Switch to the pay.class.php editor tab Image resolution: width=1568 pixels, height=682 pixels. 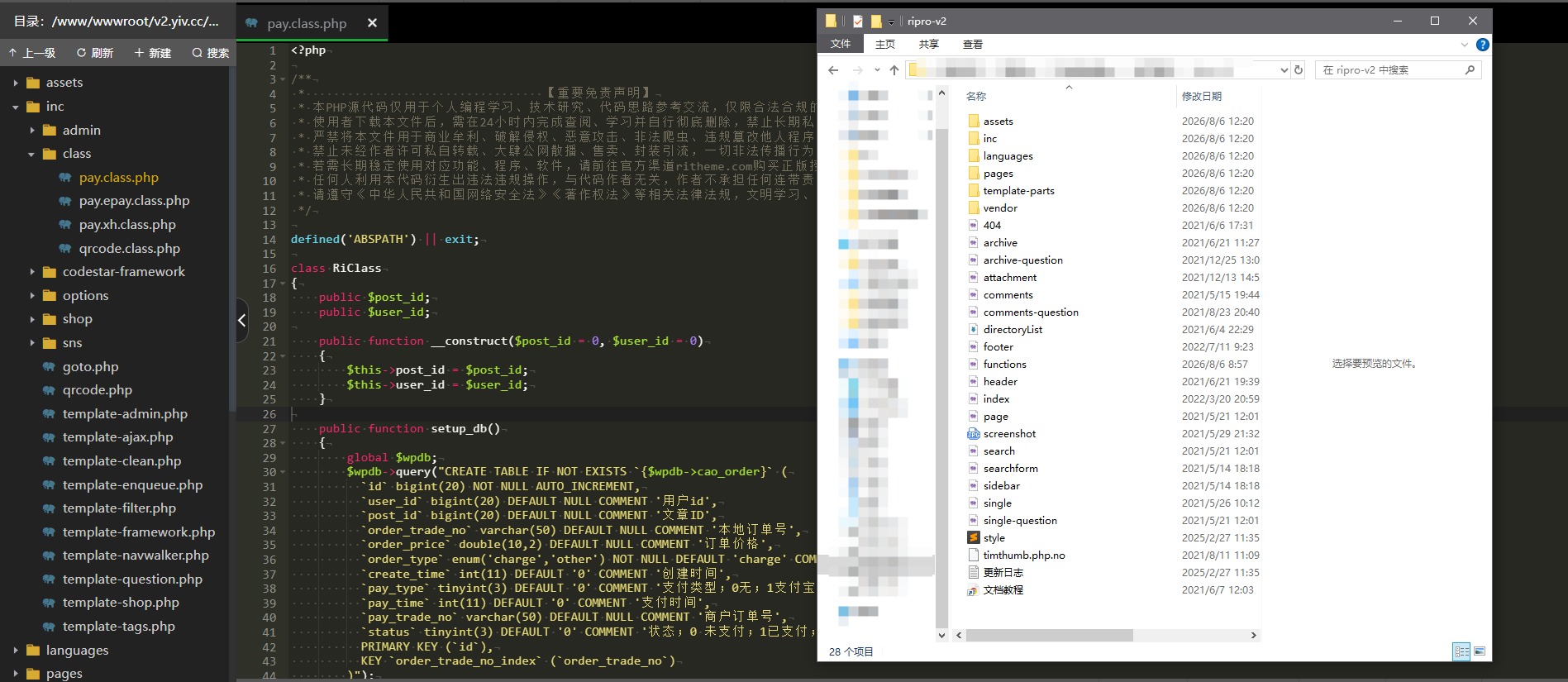[307, 23]
